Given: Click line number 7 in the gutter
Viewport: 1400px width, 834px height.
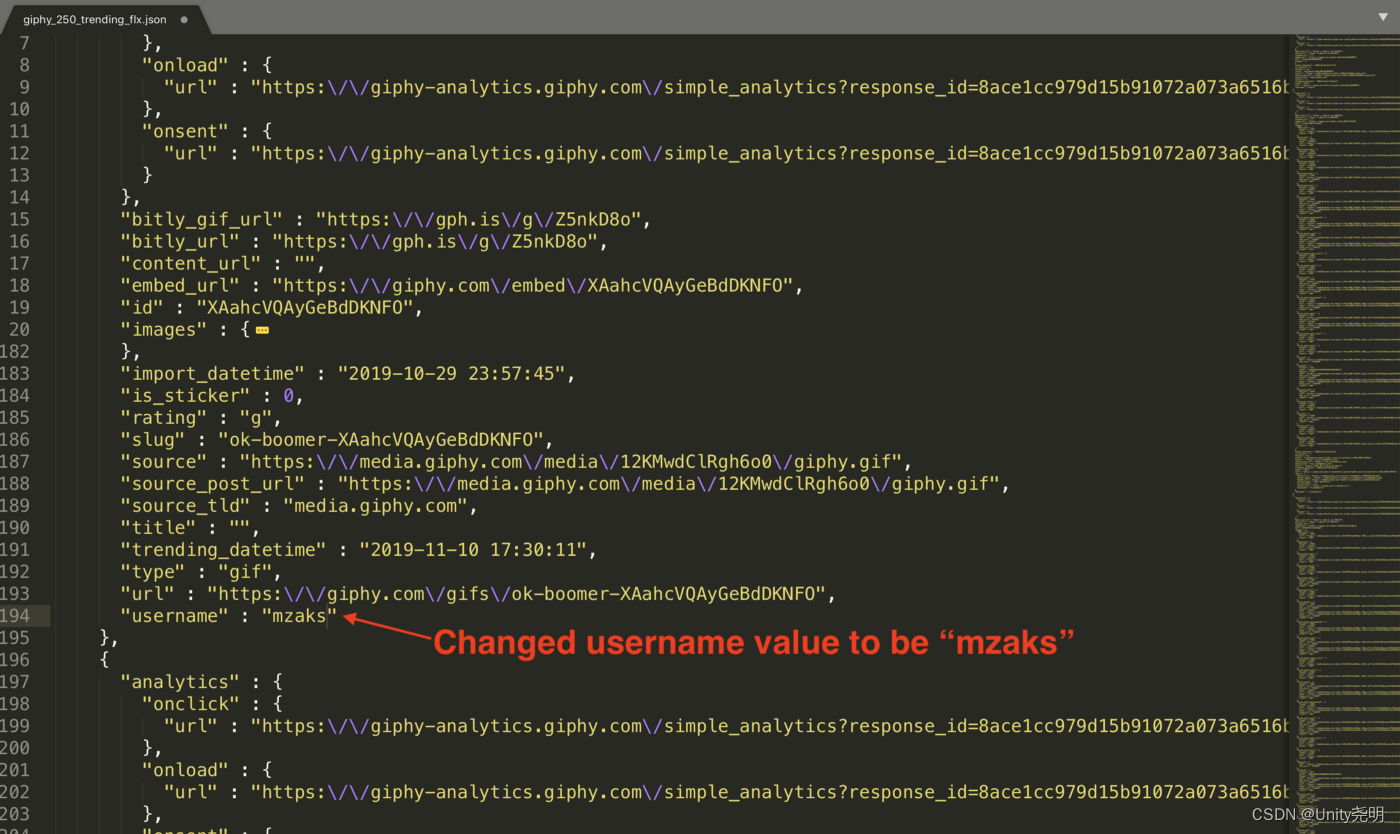Looking at the screenshot, I should 25,43.
